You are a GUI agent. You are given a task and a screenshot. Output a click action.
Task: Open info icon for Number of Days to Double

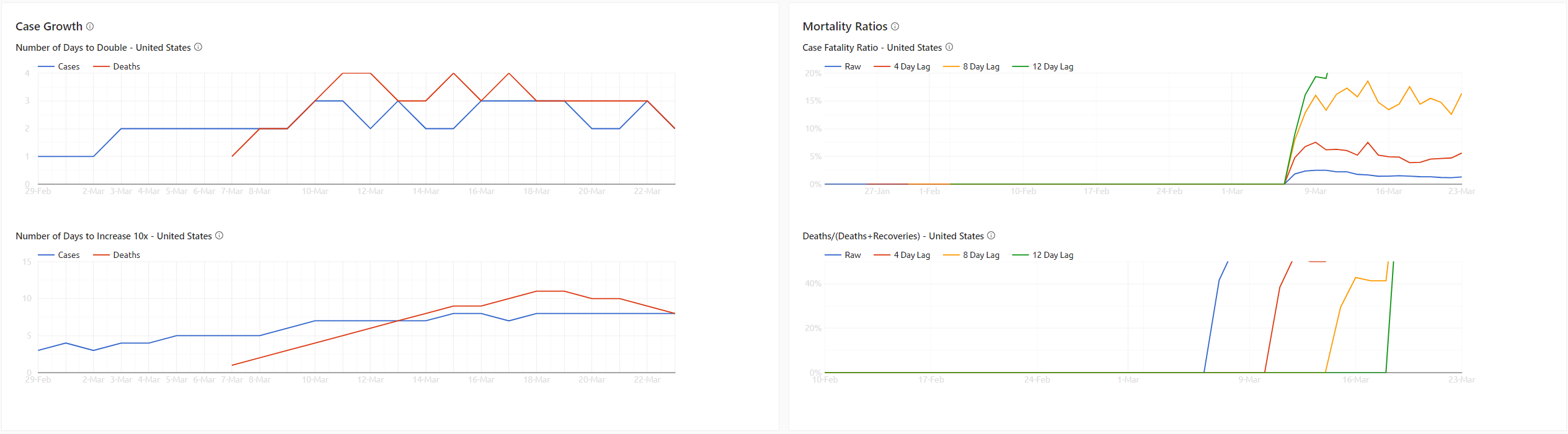tap(198, 47)
